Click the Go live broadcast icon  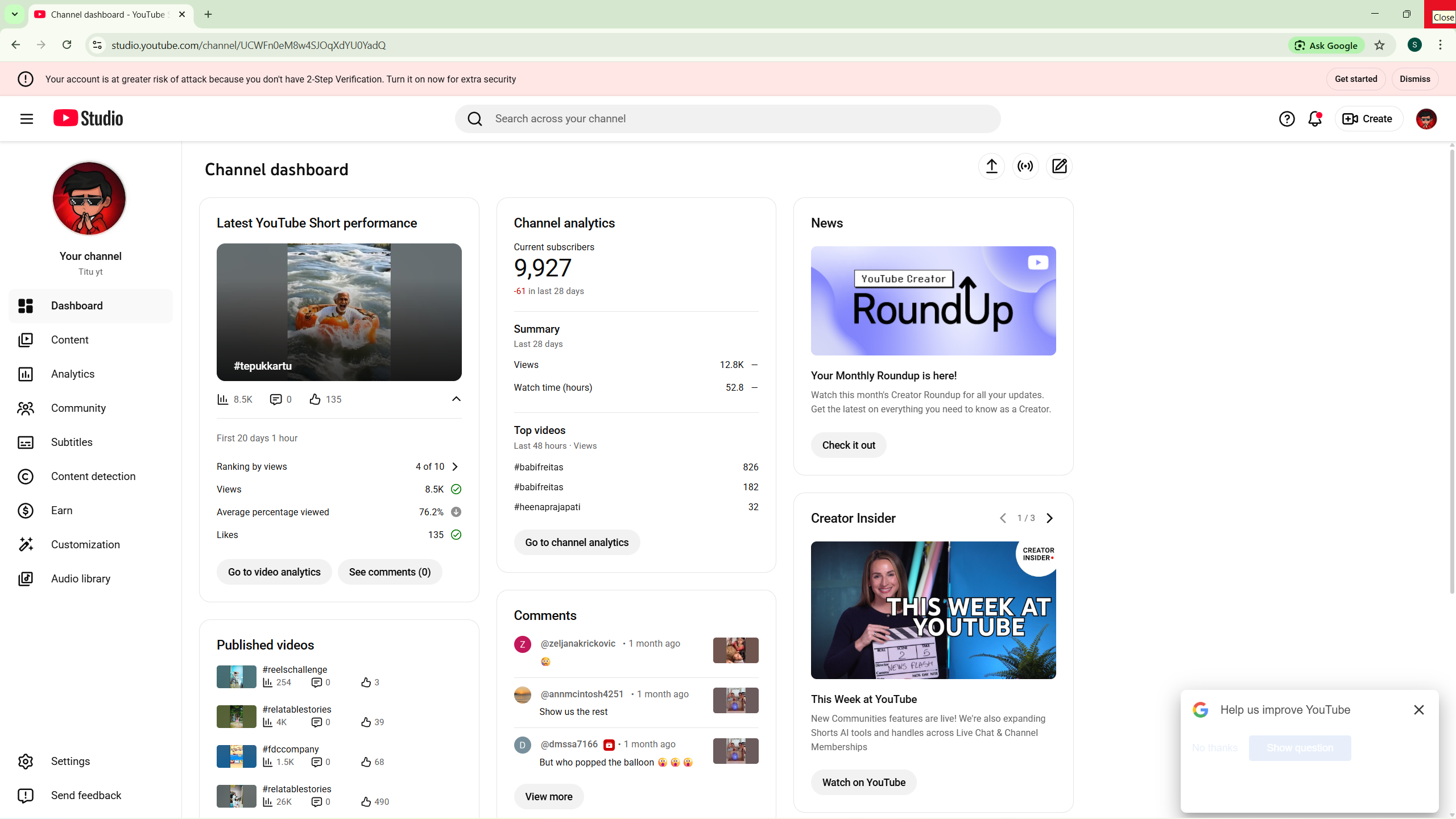(1025, 166)
